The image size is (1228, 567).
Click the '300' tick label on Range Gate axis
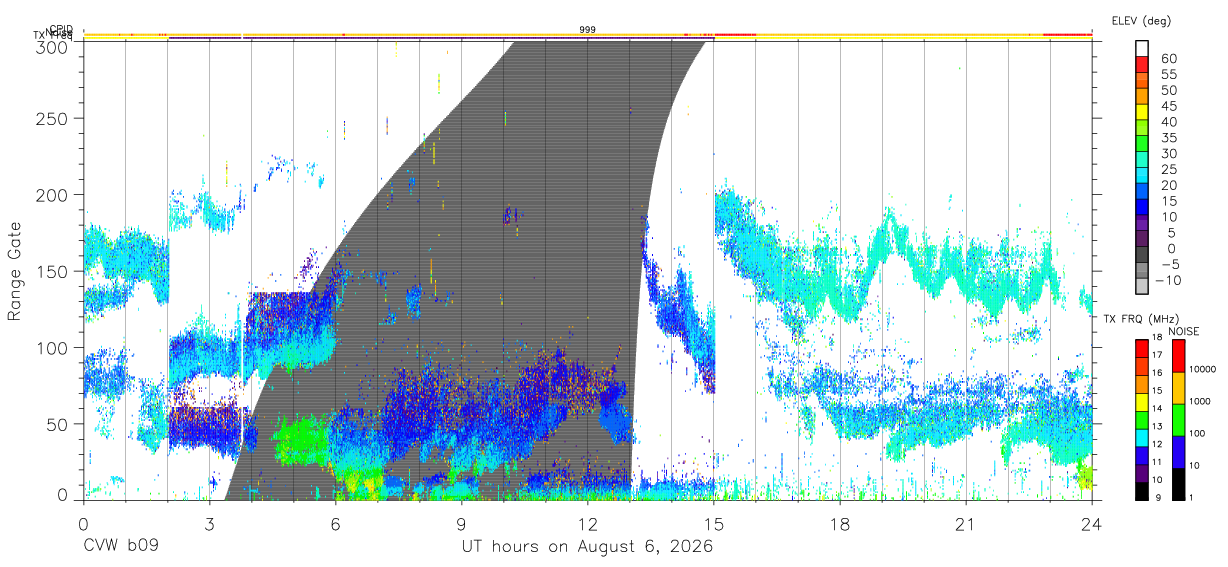pos(53,46)
